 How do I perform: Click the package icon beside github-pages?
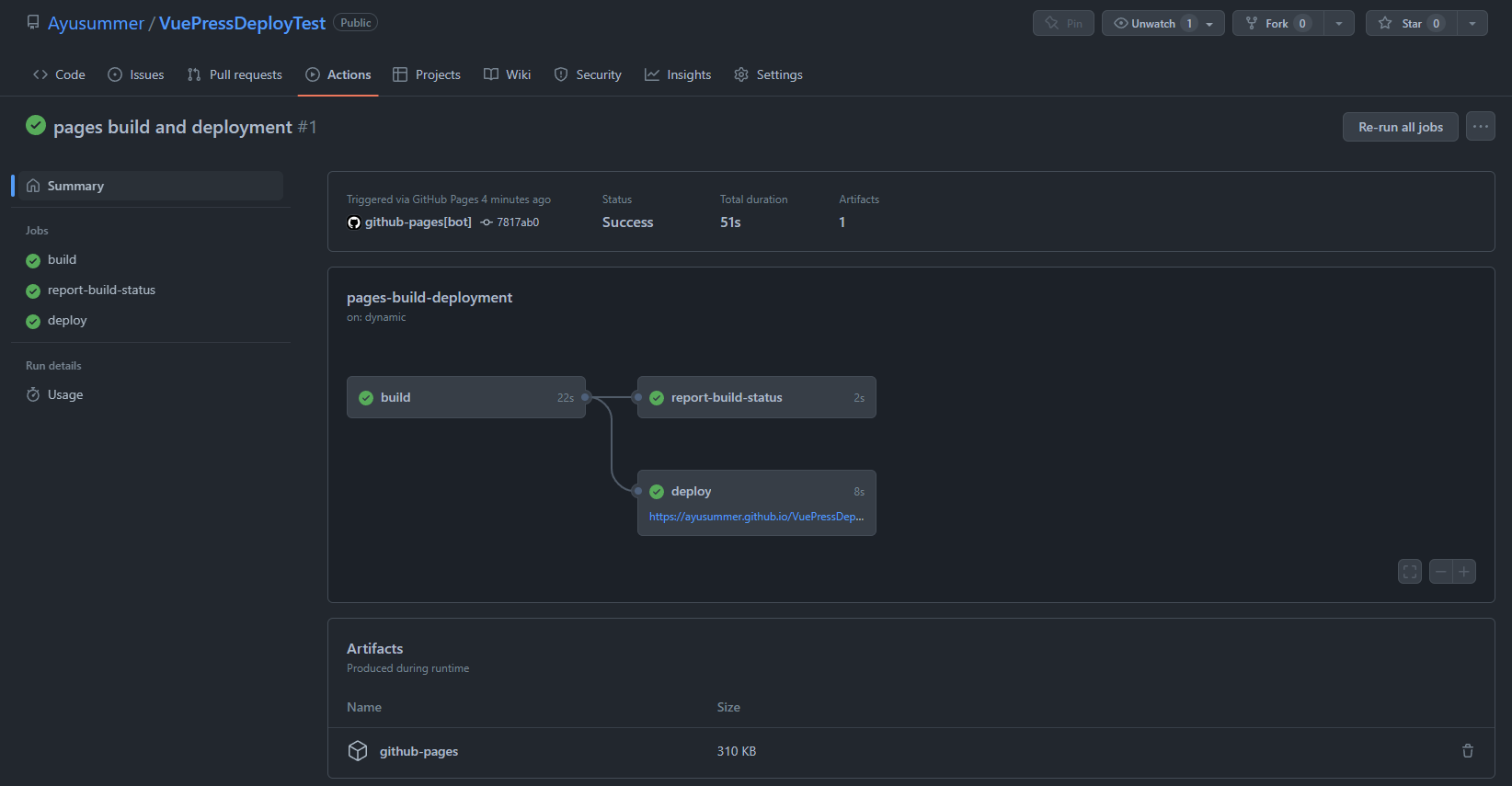[358, 751]
